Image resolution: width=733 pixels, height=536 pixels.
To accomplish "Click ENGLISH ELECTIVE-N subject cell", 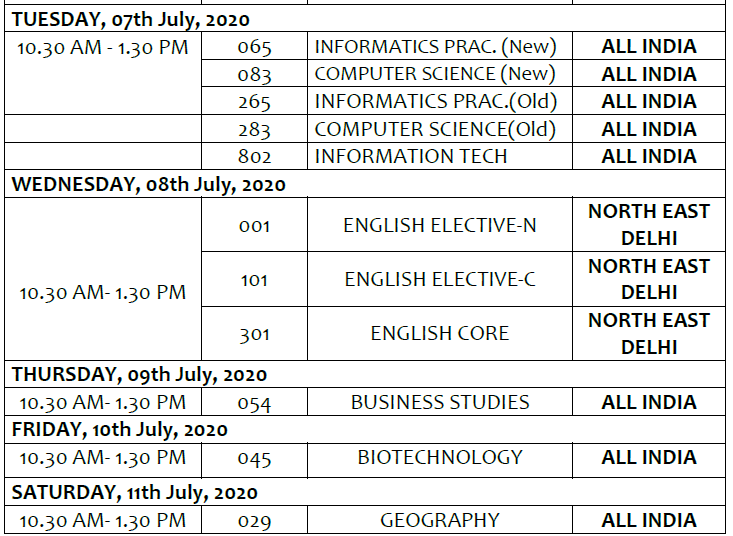I will pos(439,225).
